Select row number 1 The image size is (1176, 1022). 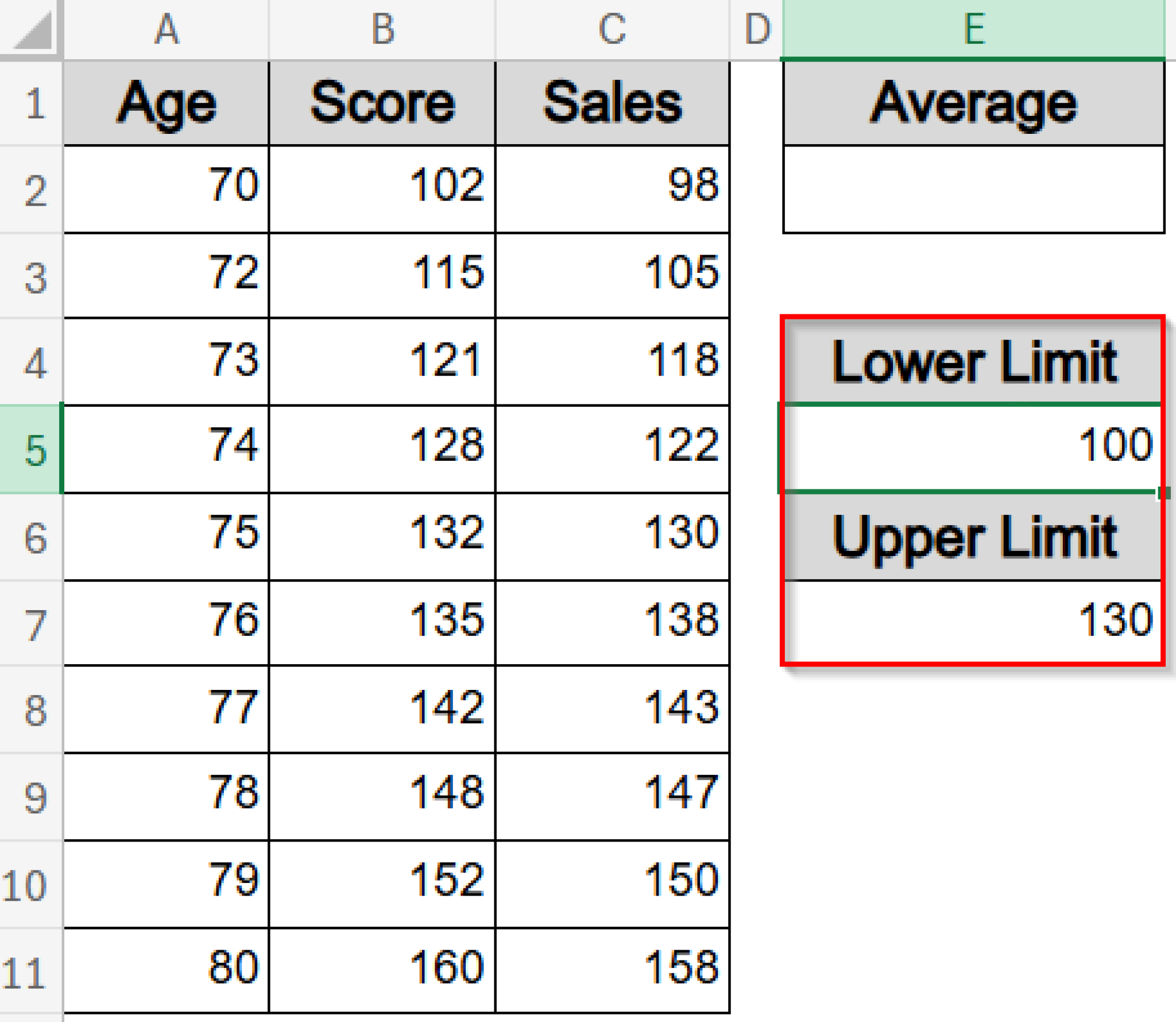[x=34, y=103]
